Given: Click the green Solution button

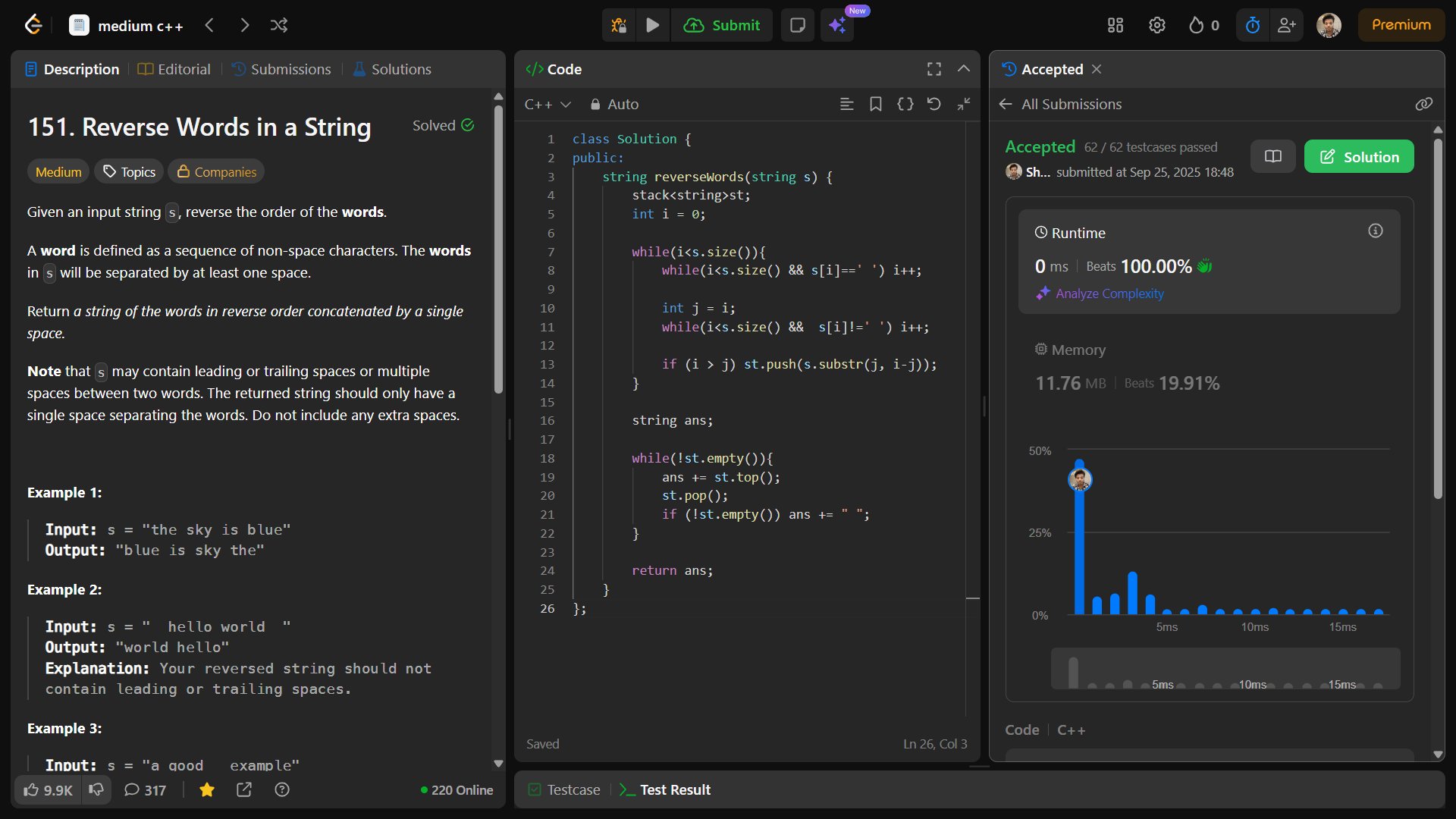Looking at the screenshot, I should (1358, 157).
